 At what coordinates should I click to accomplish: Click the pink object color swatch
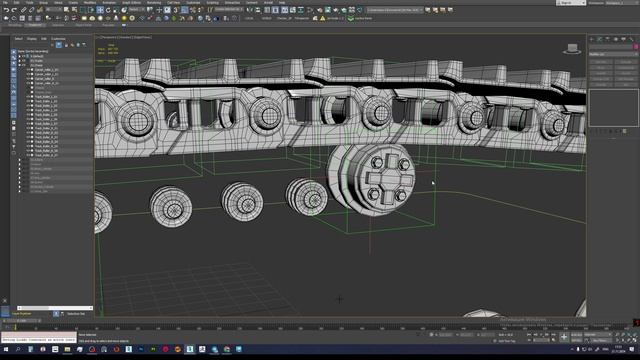(636, 47)
